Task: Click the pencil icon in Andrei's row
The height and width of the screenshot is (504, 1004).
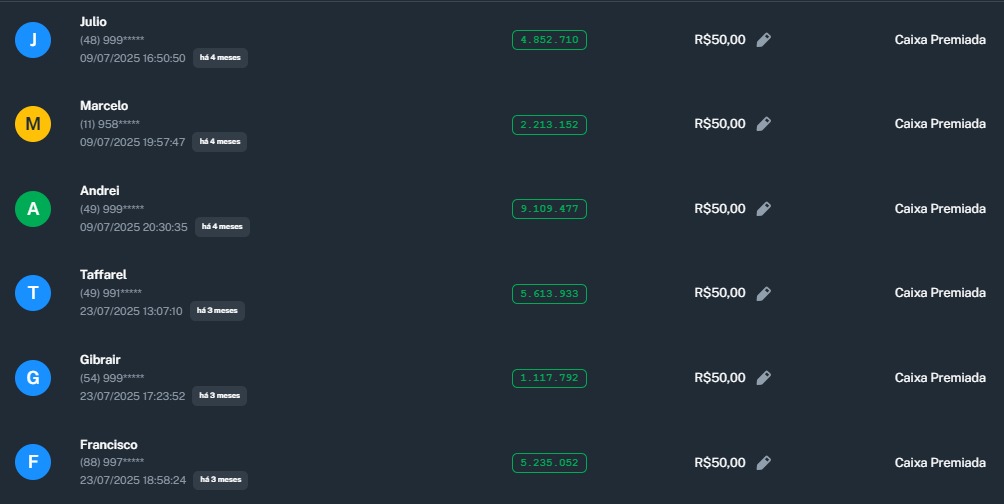Action: pos(763,209)
